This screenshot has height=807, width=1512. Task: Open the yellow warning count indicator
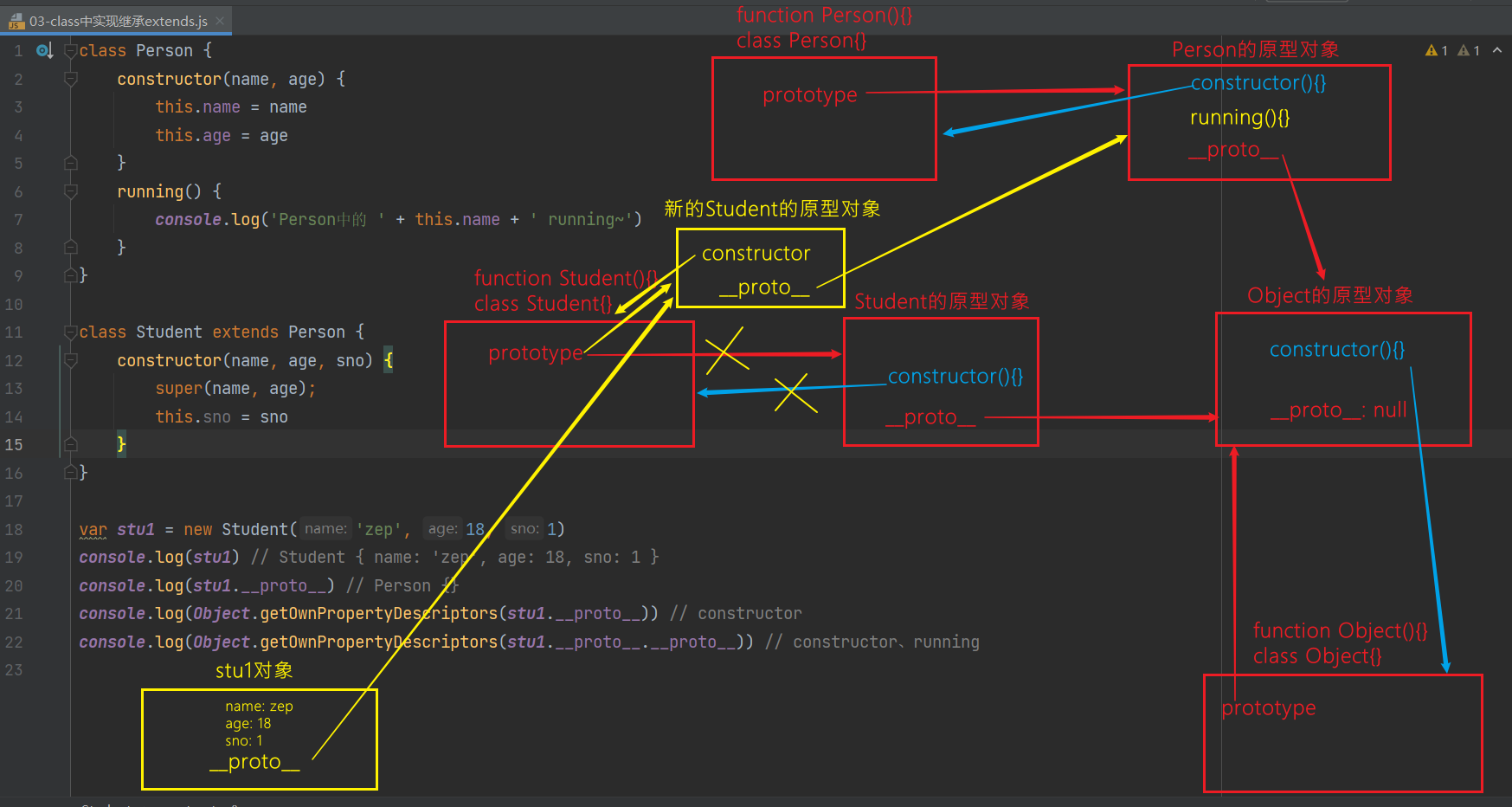coord(1437,50)
